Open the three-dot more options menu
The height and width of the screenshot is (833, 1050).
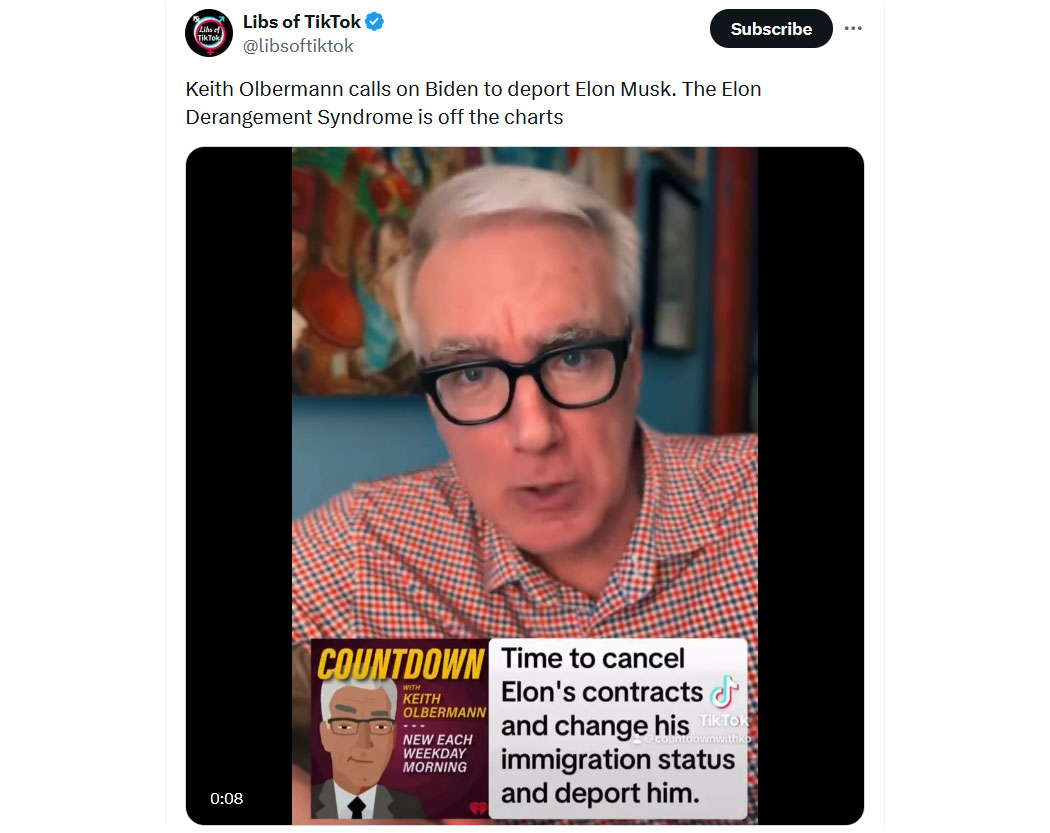852,28
